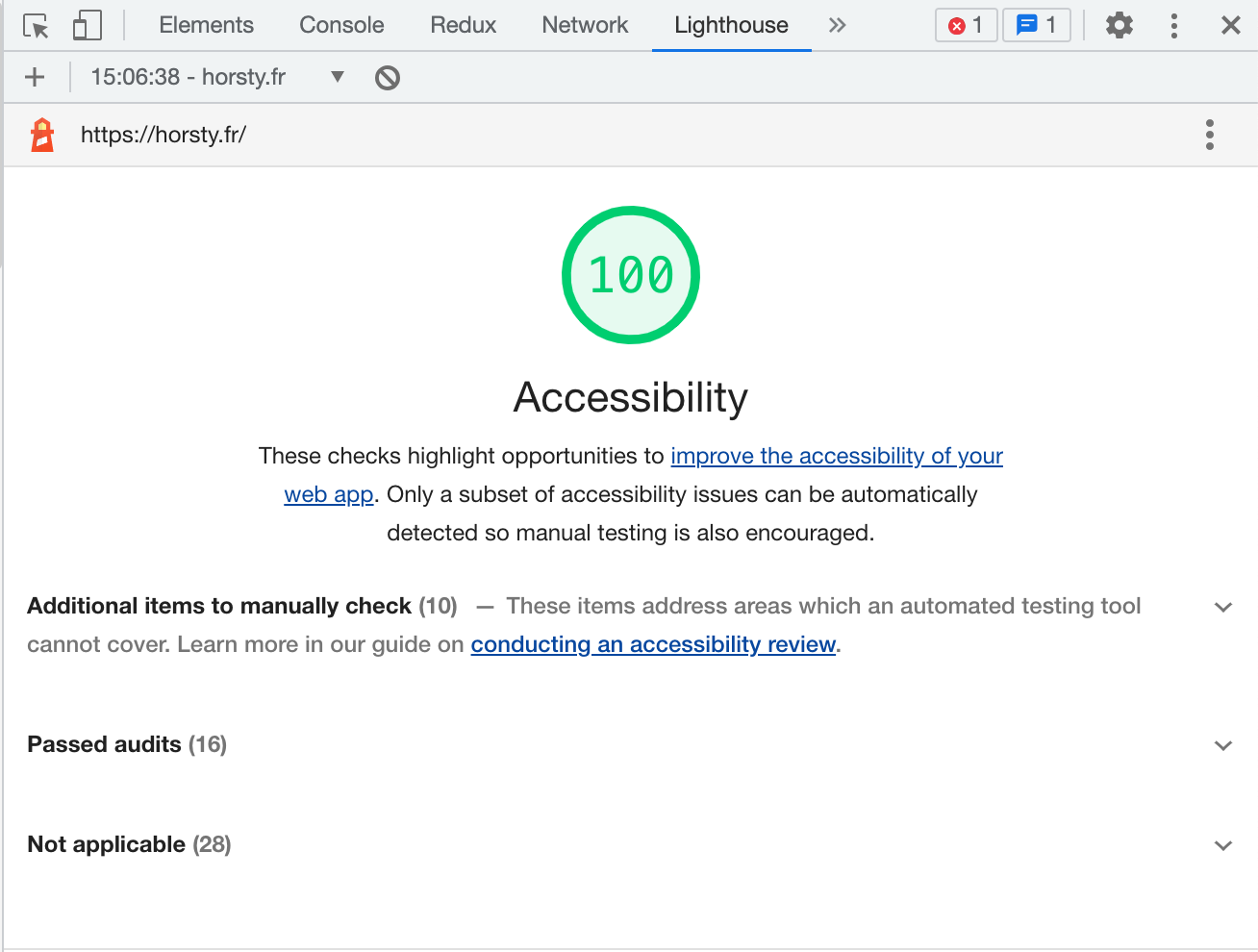Open improve the accessibility of your web app link

pos(837,456)
